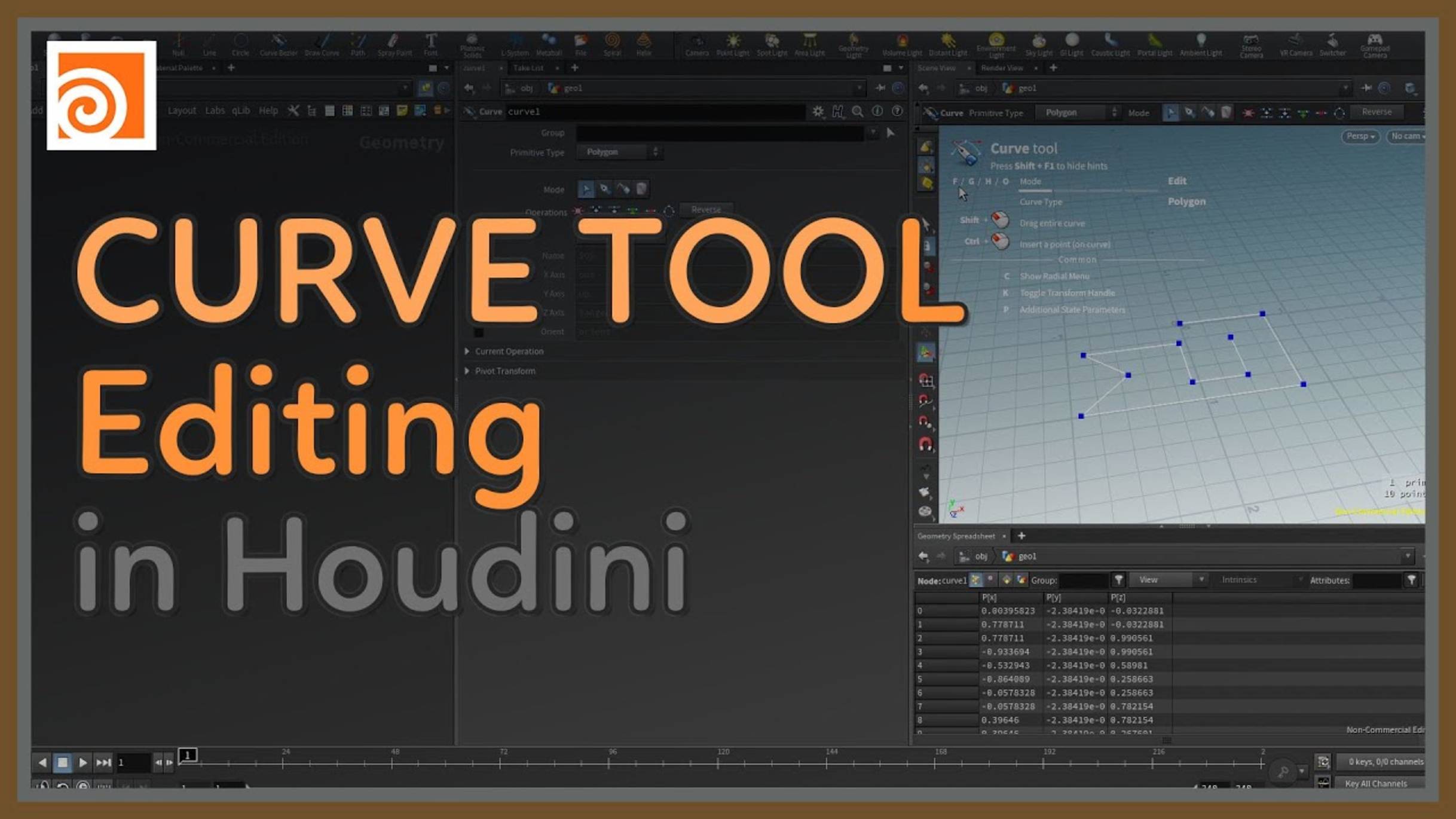
Task: Click the Reverse button in curve parameters
Action: 706,209
